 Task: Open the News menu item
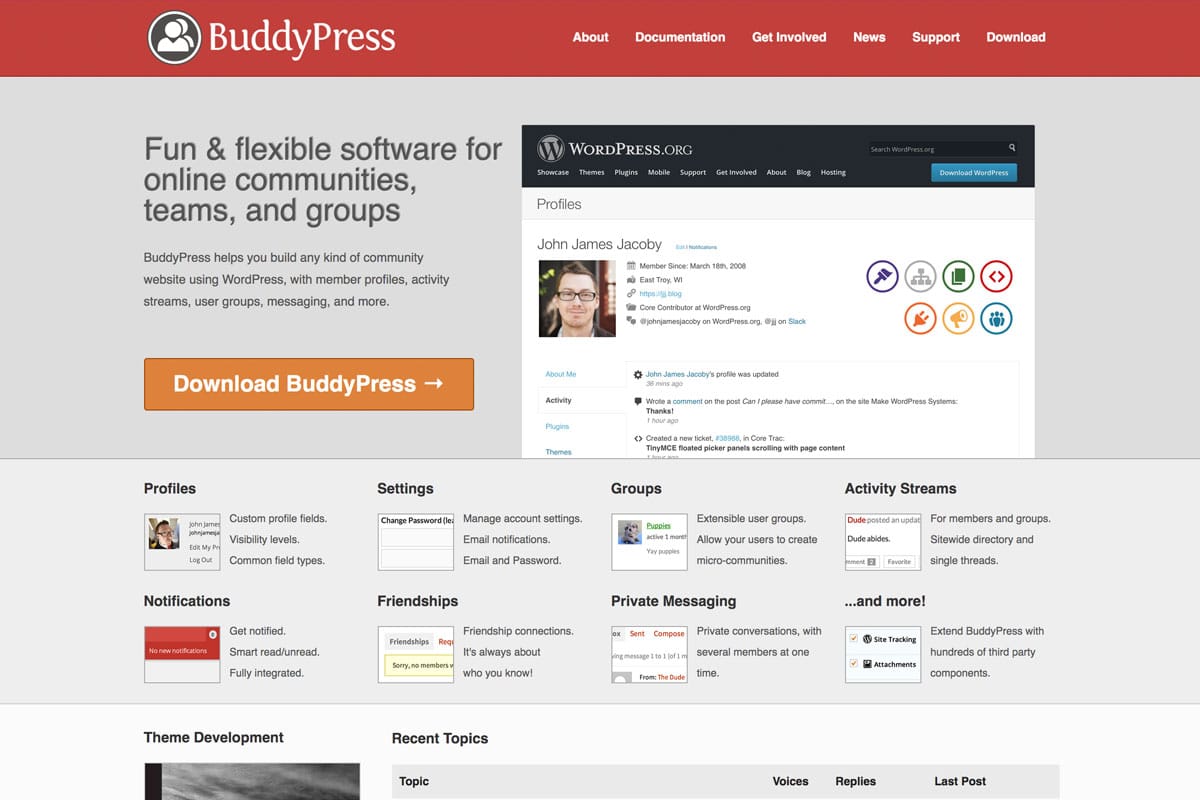coord(869,37)
